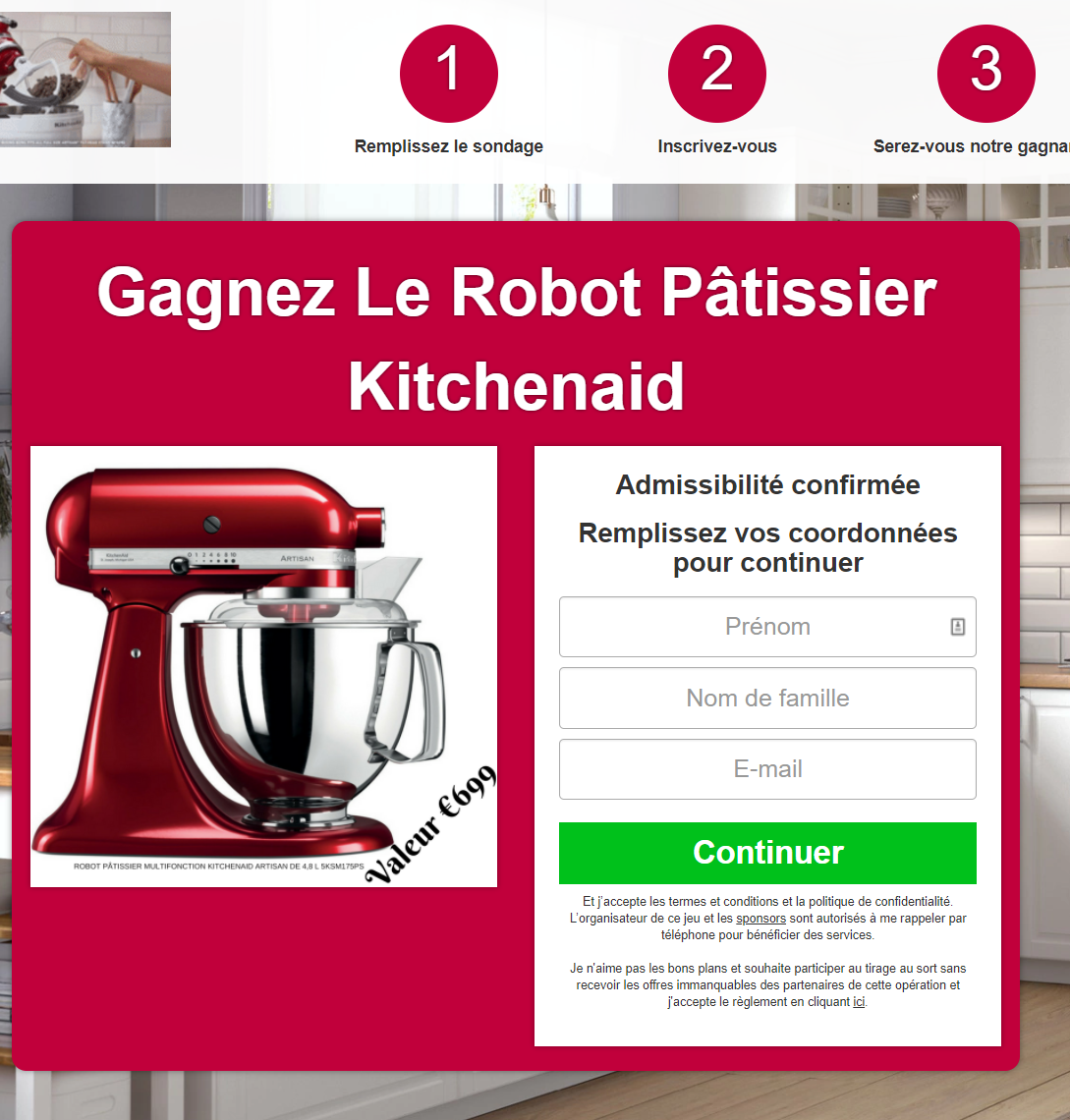Viewport: 1070px width, 1120px height.
Task: Click the 'Valeur €699' price label
Action: (x=430, y=824)
